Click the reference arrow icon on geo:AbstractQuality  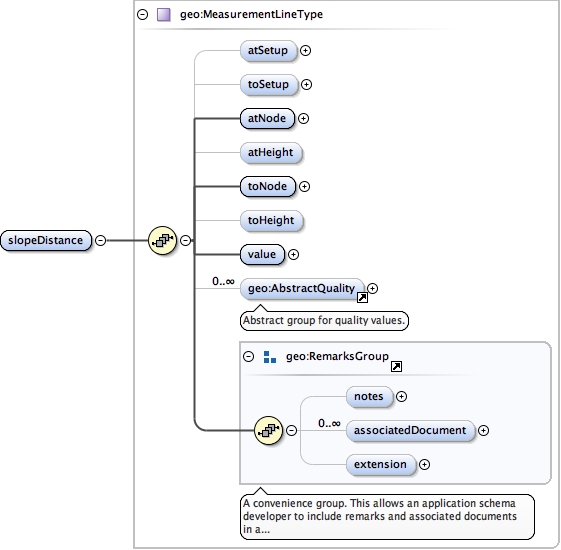362,297
